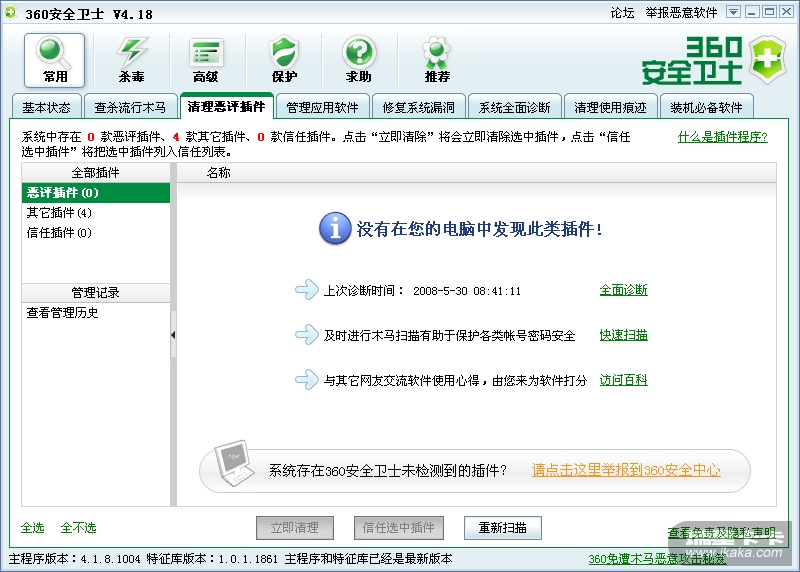
Task: Click the 全不选 link
Action: point(79,527)
